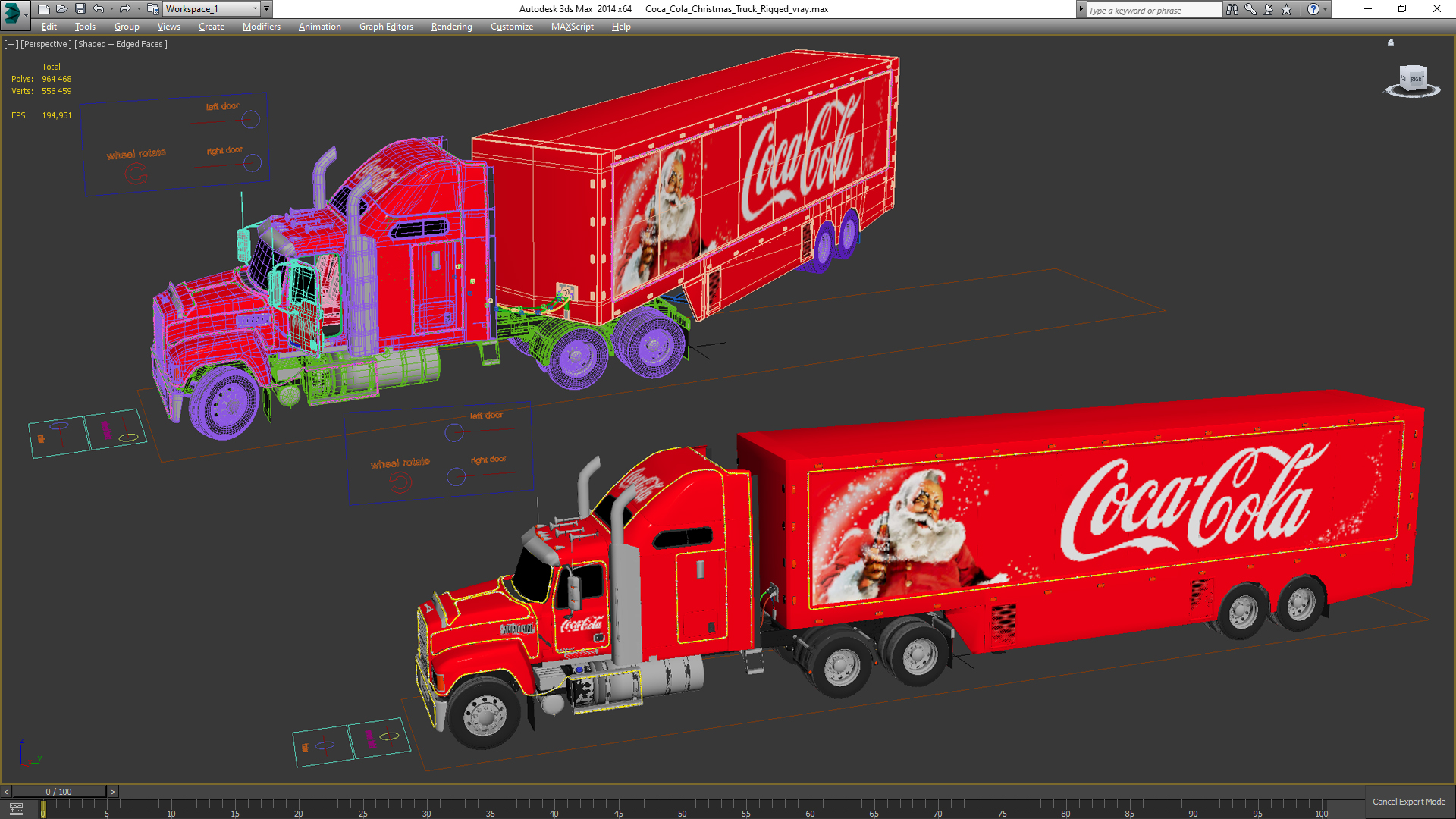
Task: Open the MAXScript menu
Action: click(x=573, y=27)
